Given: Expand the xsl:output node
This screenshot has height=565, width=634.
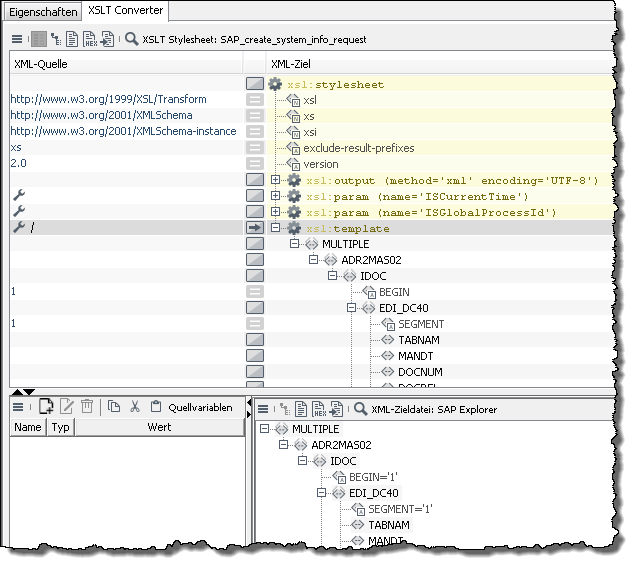Looking at the screenshot, I should (x=277, y=180).
